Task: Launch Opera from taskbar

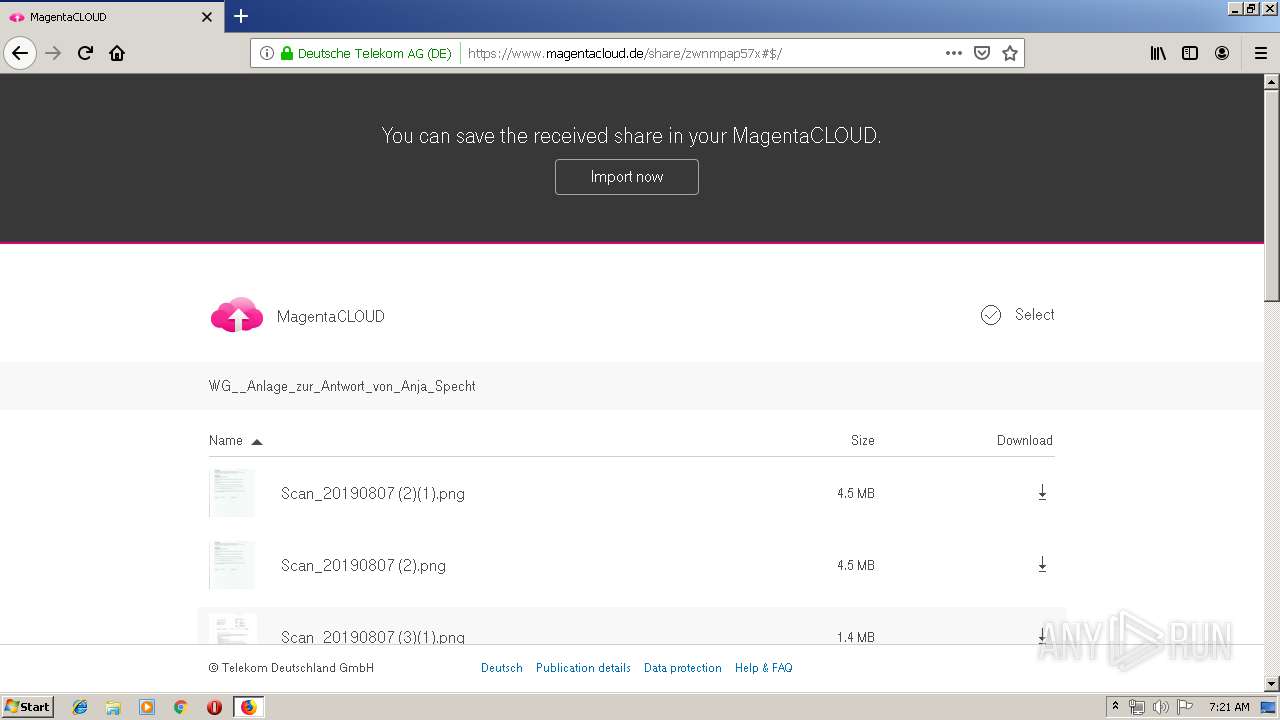Action: tap(214, 707)
